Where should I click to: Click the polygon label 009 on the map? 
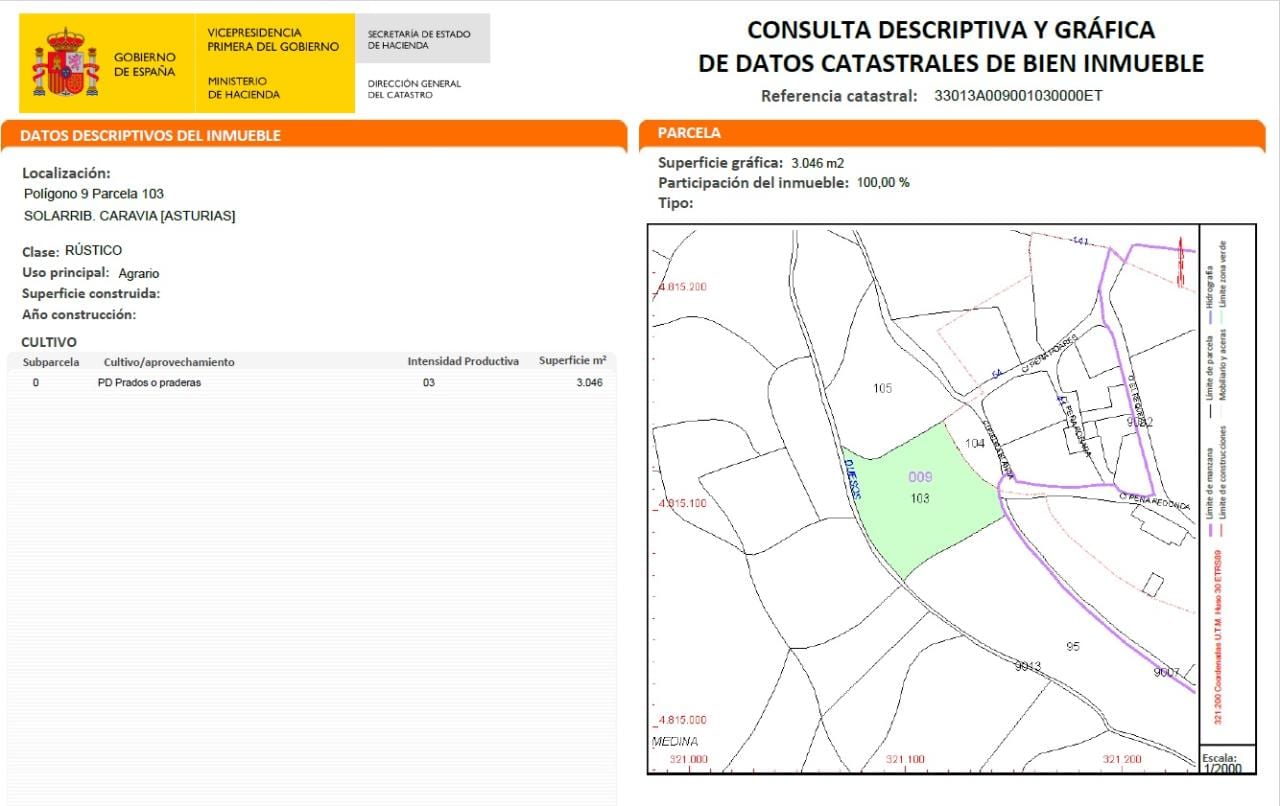pos(920,477)
